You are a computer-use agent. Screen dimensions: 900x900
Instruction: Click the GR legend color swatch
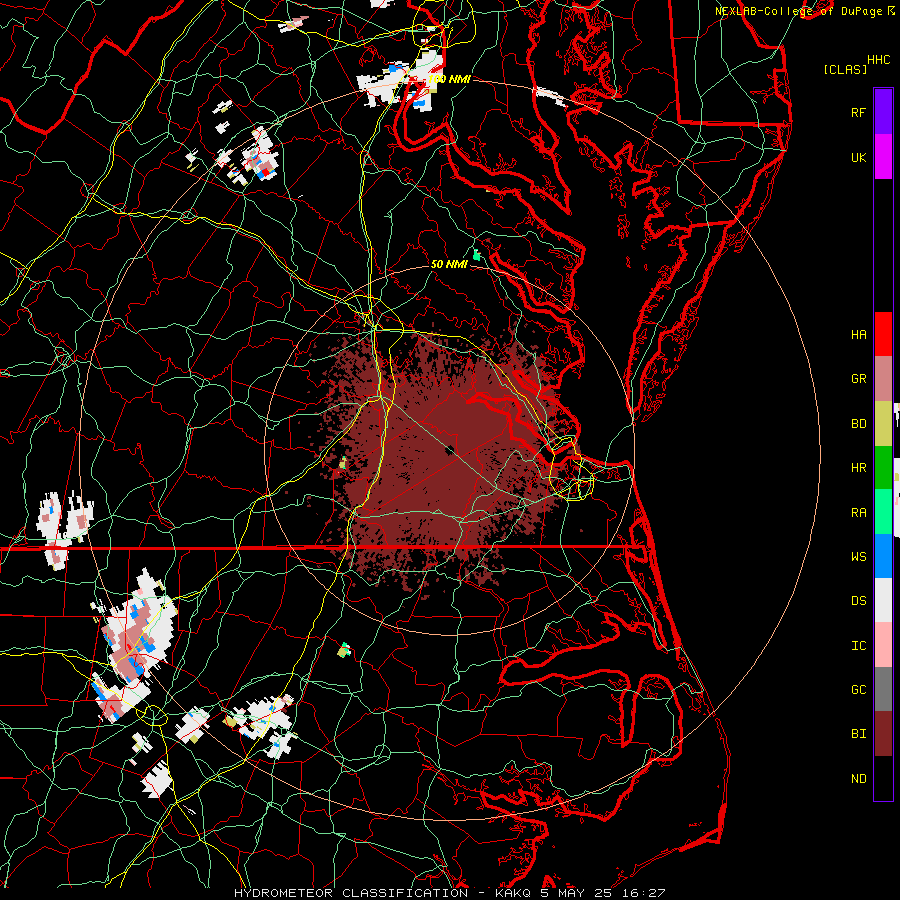[x=883, y=379]
